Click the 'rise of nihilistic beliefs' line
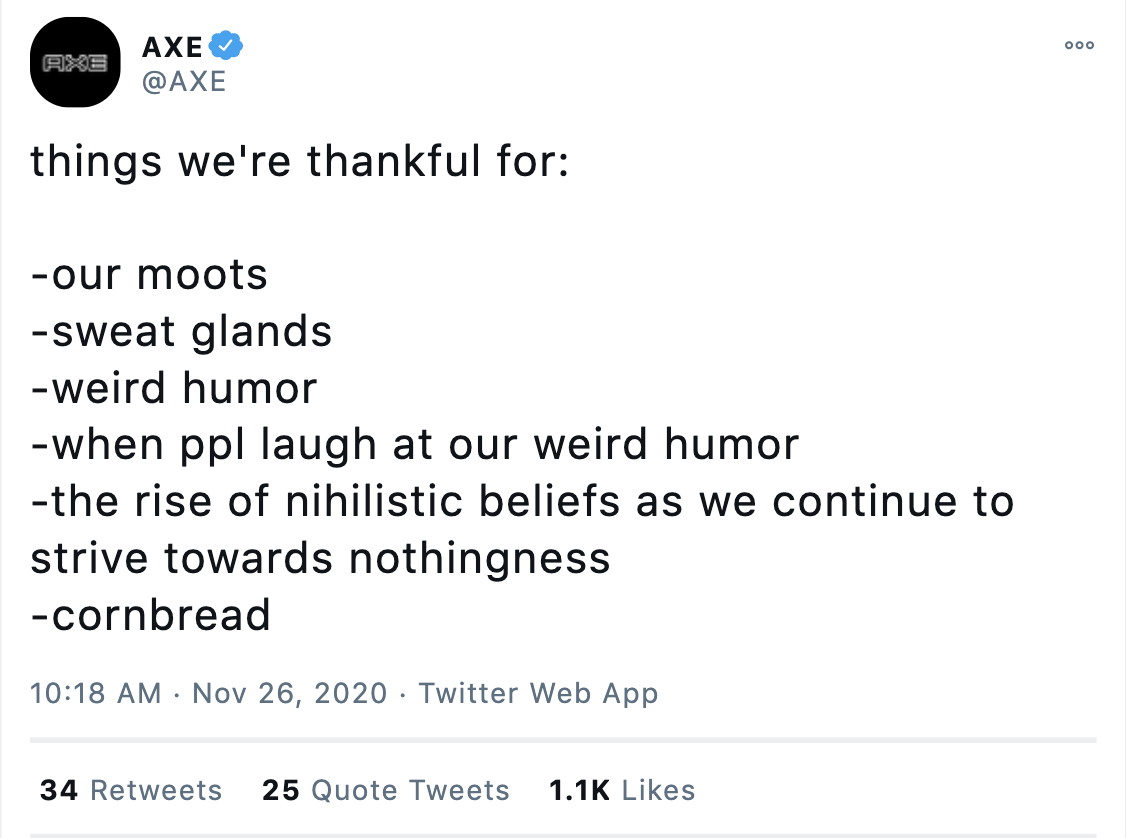The height and width of the screenshot is (838, 1126). [x=522, y=501]
